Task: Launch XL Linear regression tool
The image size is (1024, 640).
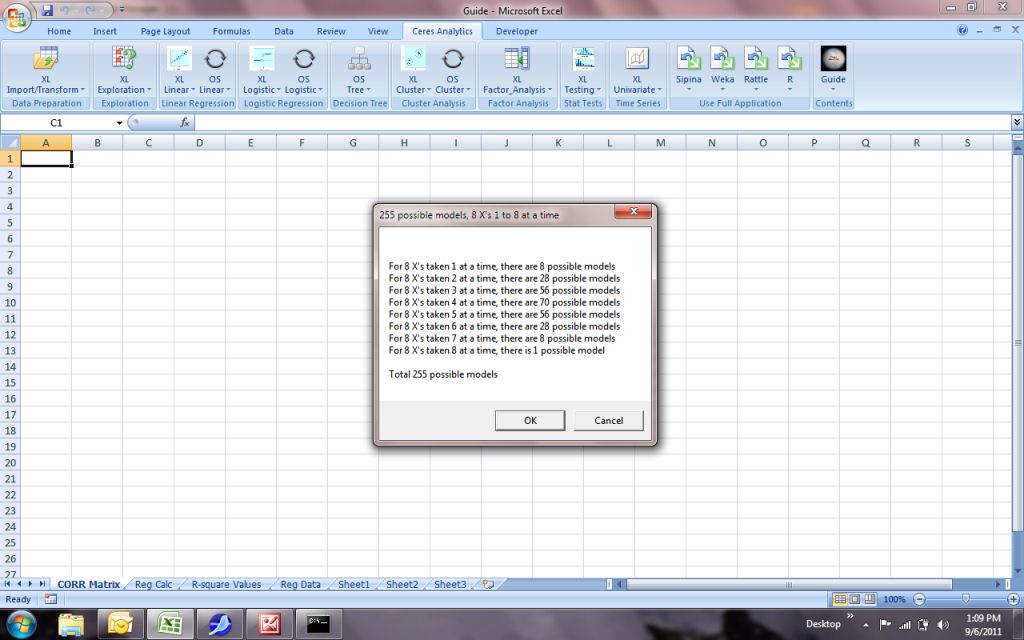Action: (x=179, y=71)
